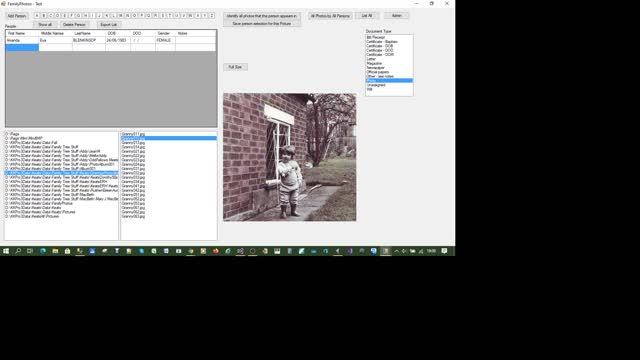
Task: Filter people by letter A button
Action: (x=37, y=16)
